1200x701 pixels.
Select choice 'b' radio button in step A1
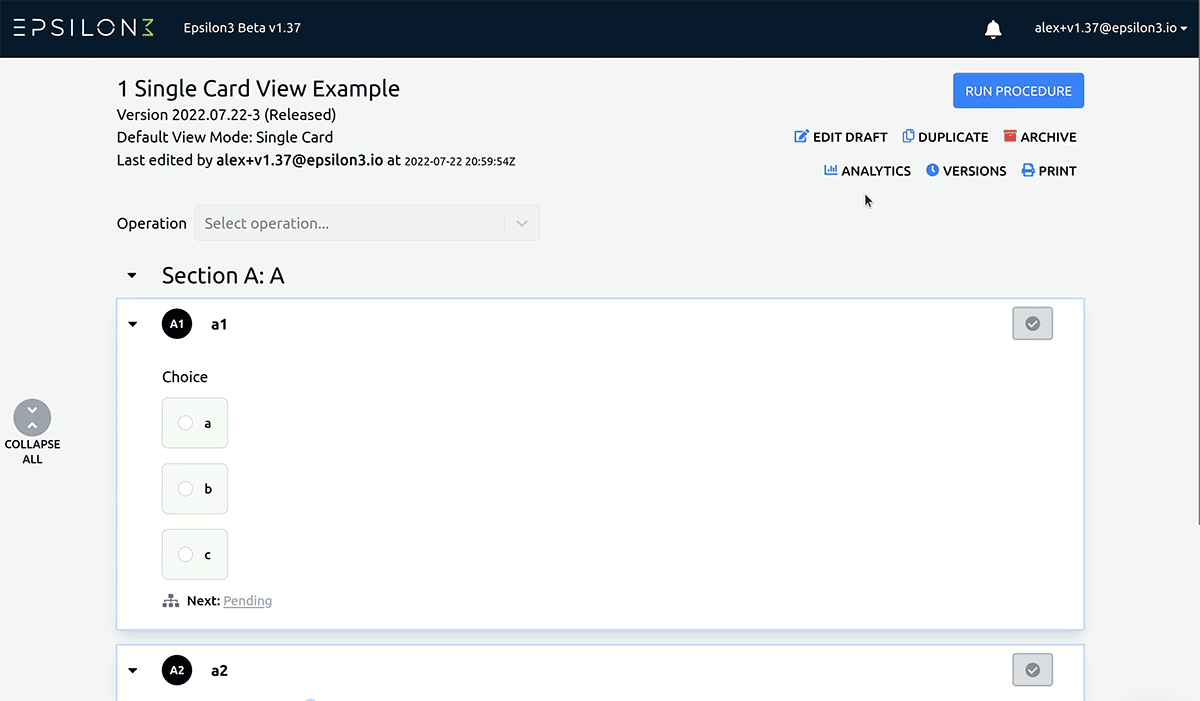click(185, 489)
